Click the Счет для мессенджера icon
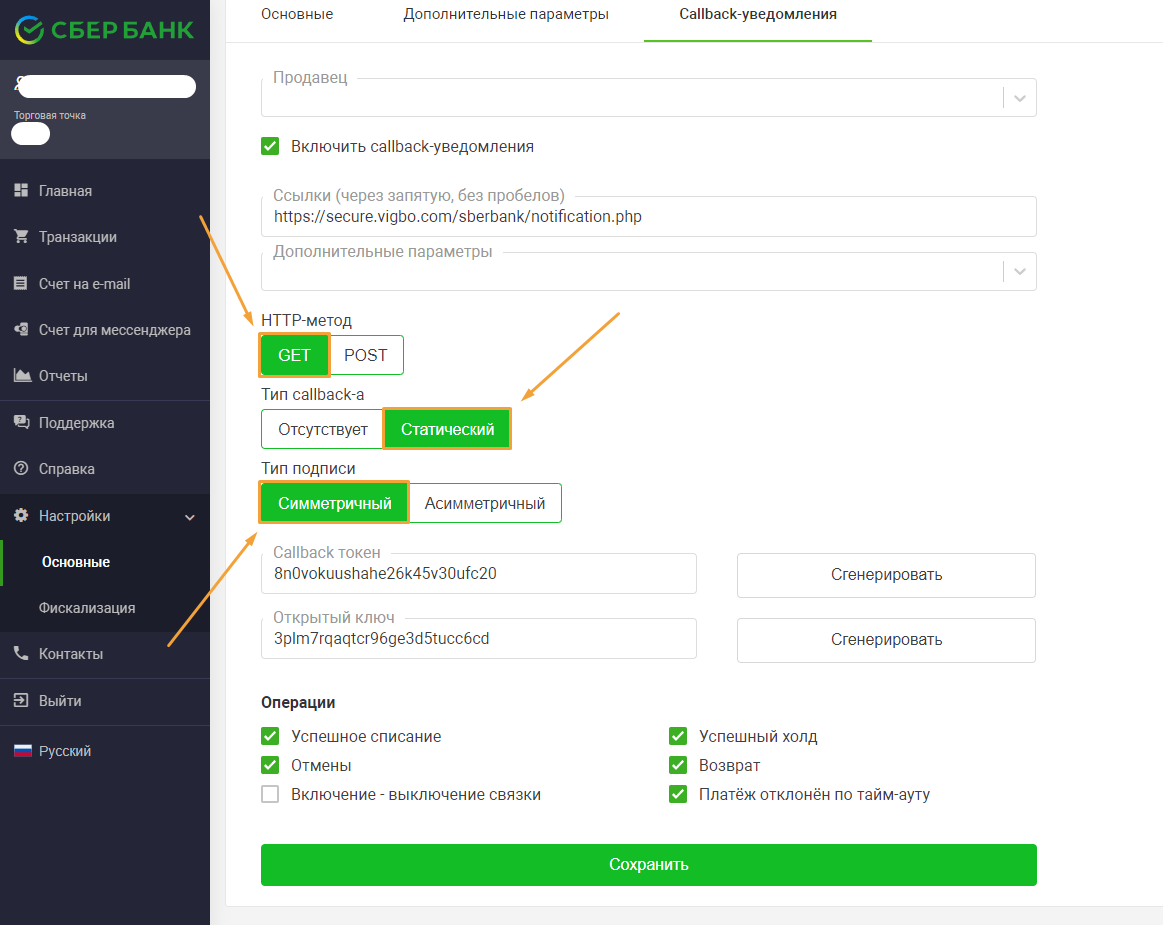Viewport: 1163px width, 925px height. tap(21, 329)
